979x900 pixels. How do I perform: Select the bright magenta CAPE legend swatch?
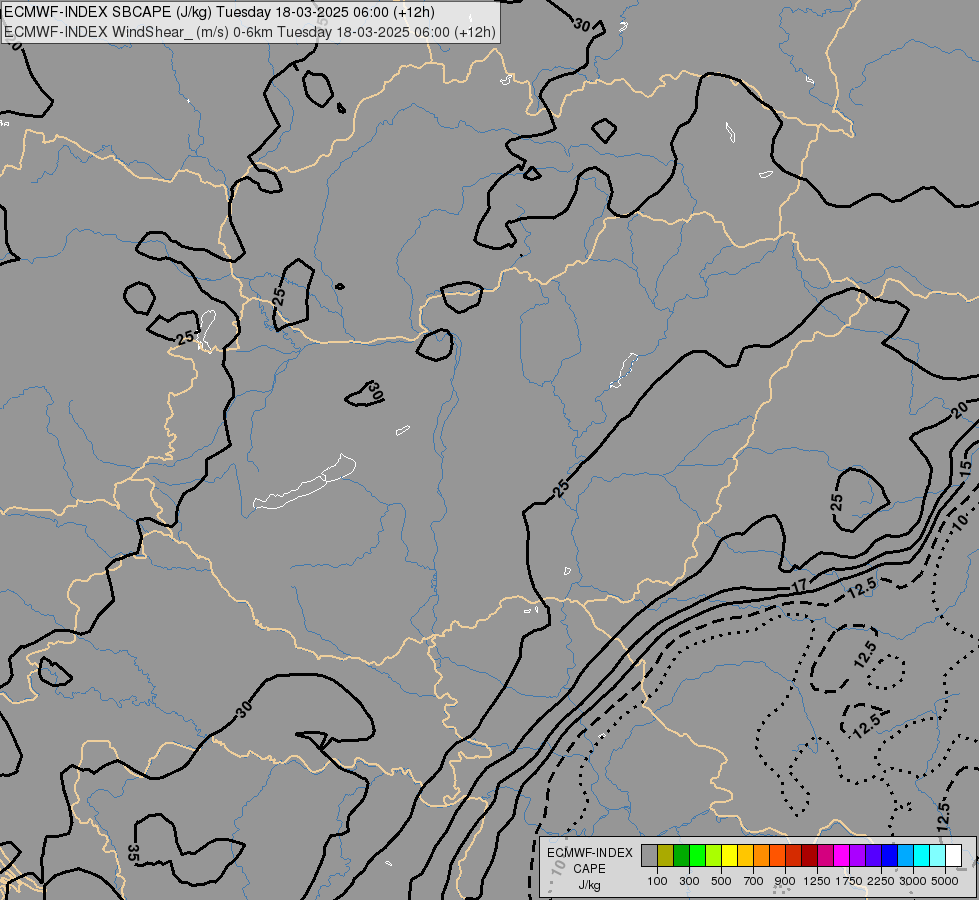coord(842,856)
